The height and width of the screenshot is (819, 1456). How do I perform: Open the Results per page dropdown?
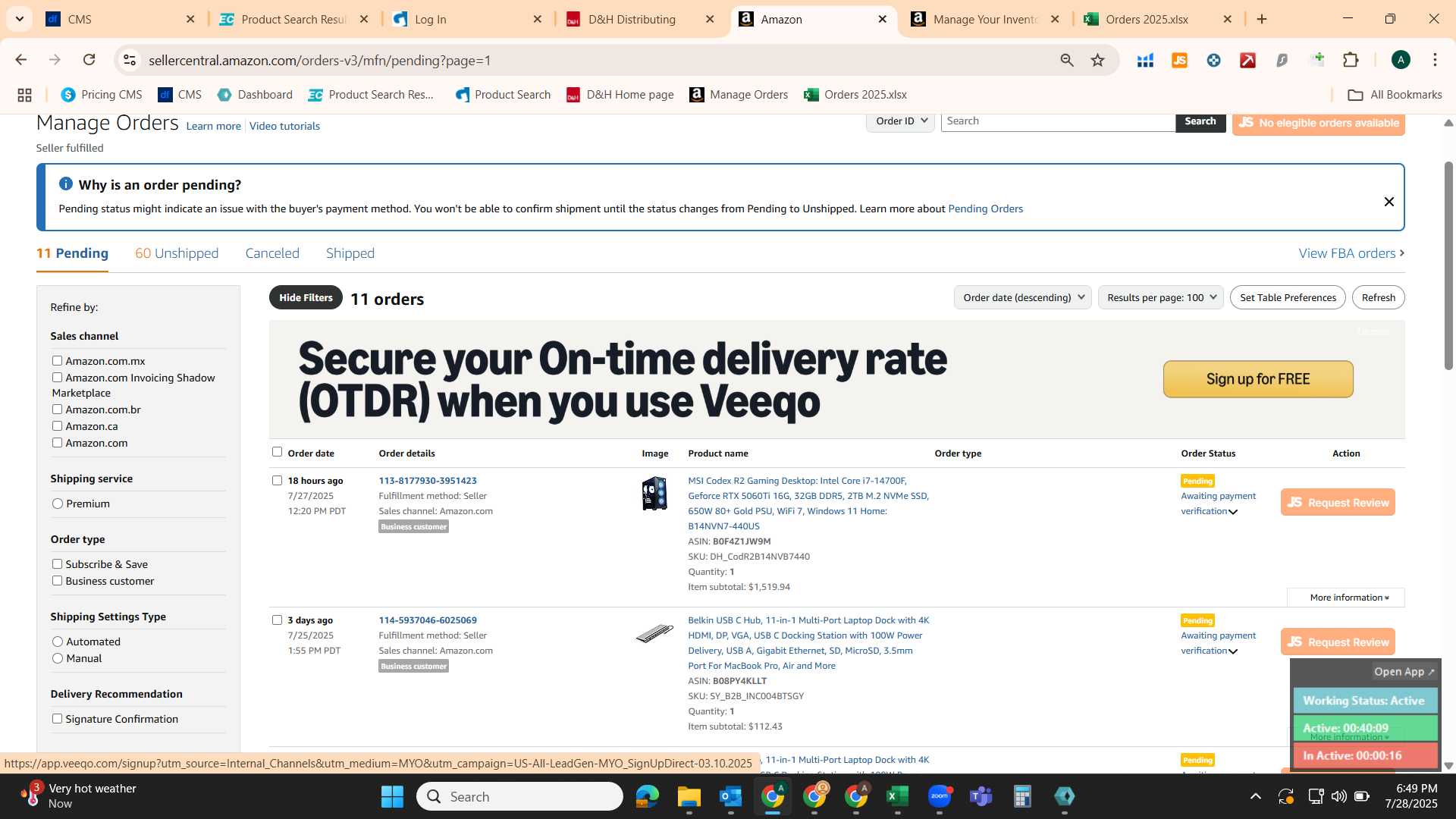pyautogui.click(x=1160, y=297)
